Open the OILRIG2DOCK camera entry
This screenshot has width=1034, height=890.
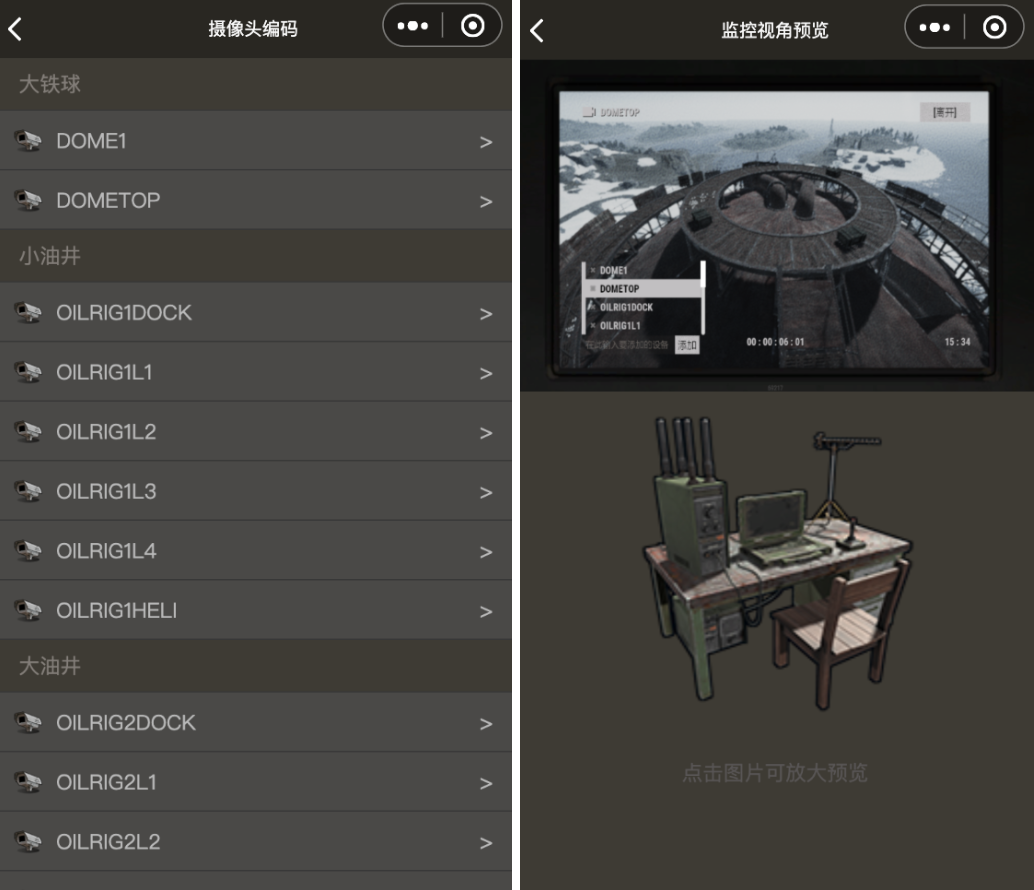pos(256,723)
